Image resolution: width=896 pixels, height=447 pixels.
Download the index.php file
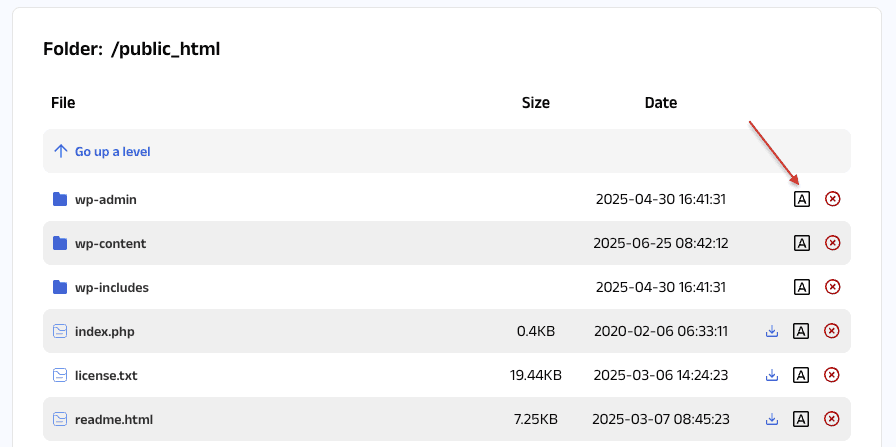(x=772, y=331)
